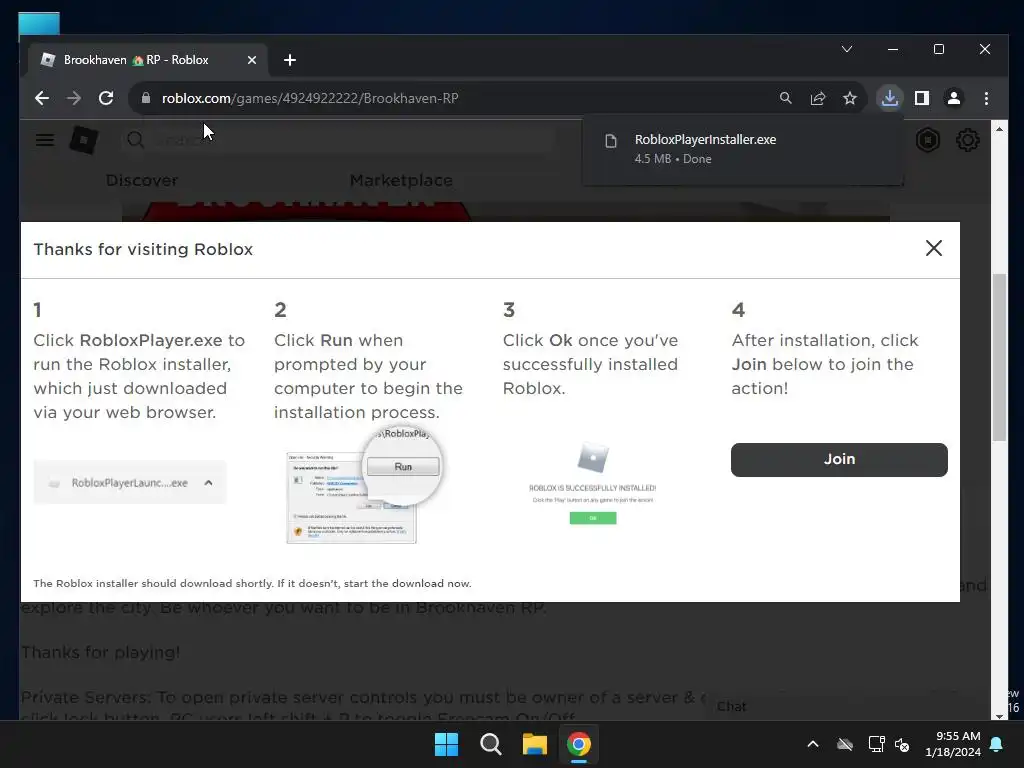Close the Brookhaven RP tab
Image resolution: width=1024 pixels, height=768 pixels.
(x=252, y=60)
